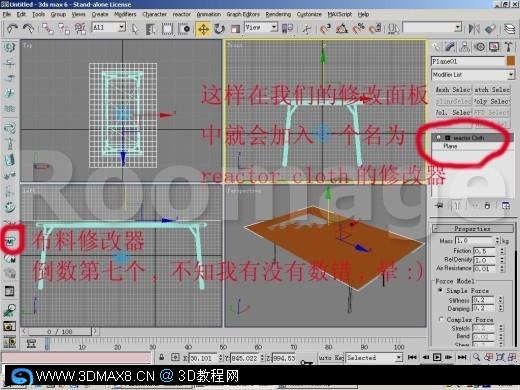Click the Undo arrow in the toolbar
The width and height of the screenshot is (520, 390).
click(12, 29)
